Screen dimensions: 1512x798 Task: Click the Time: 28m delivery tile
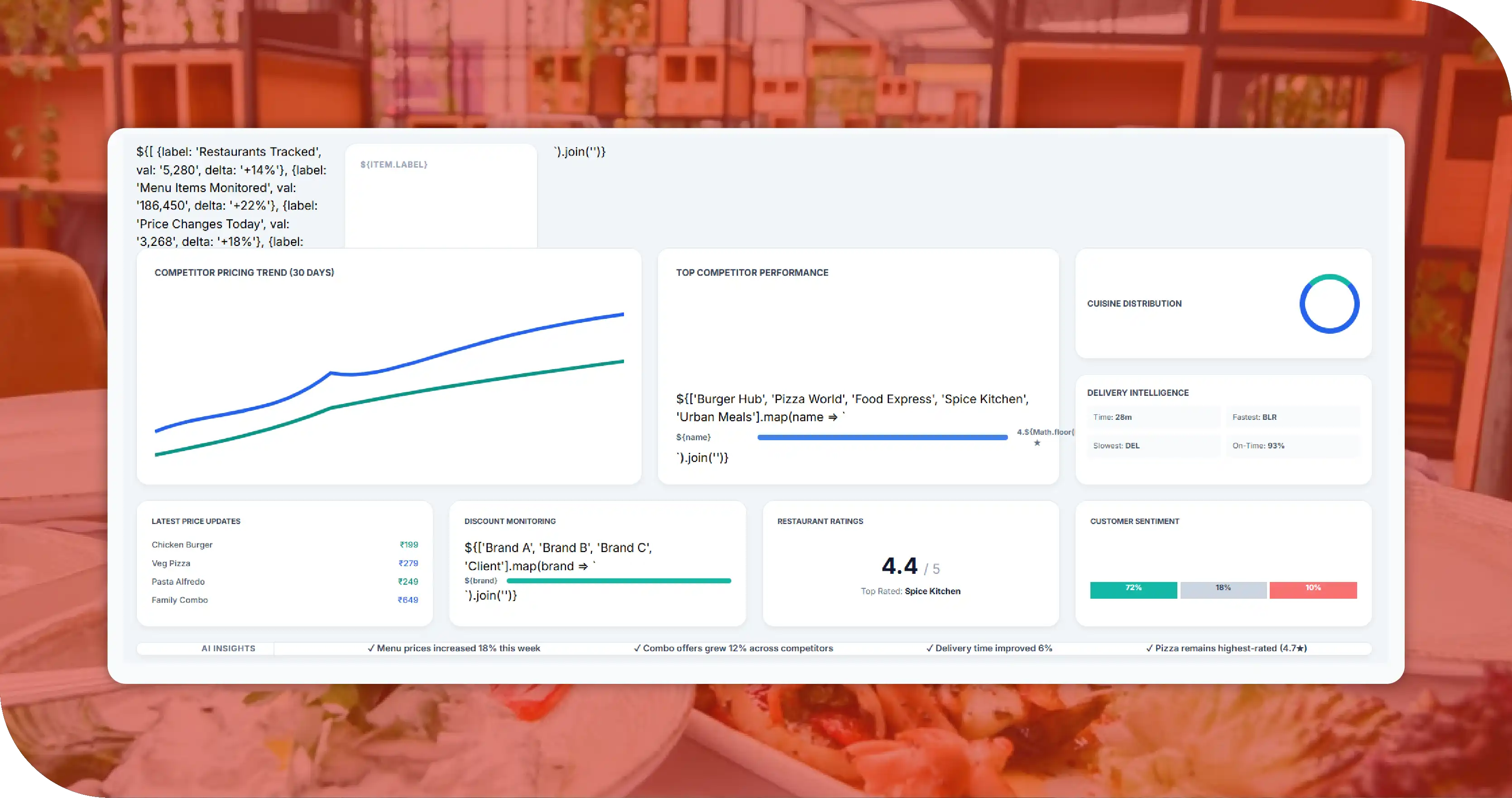pyautogui.click(x=1153, y=417)
